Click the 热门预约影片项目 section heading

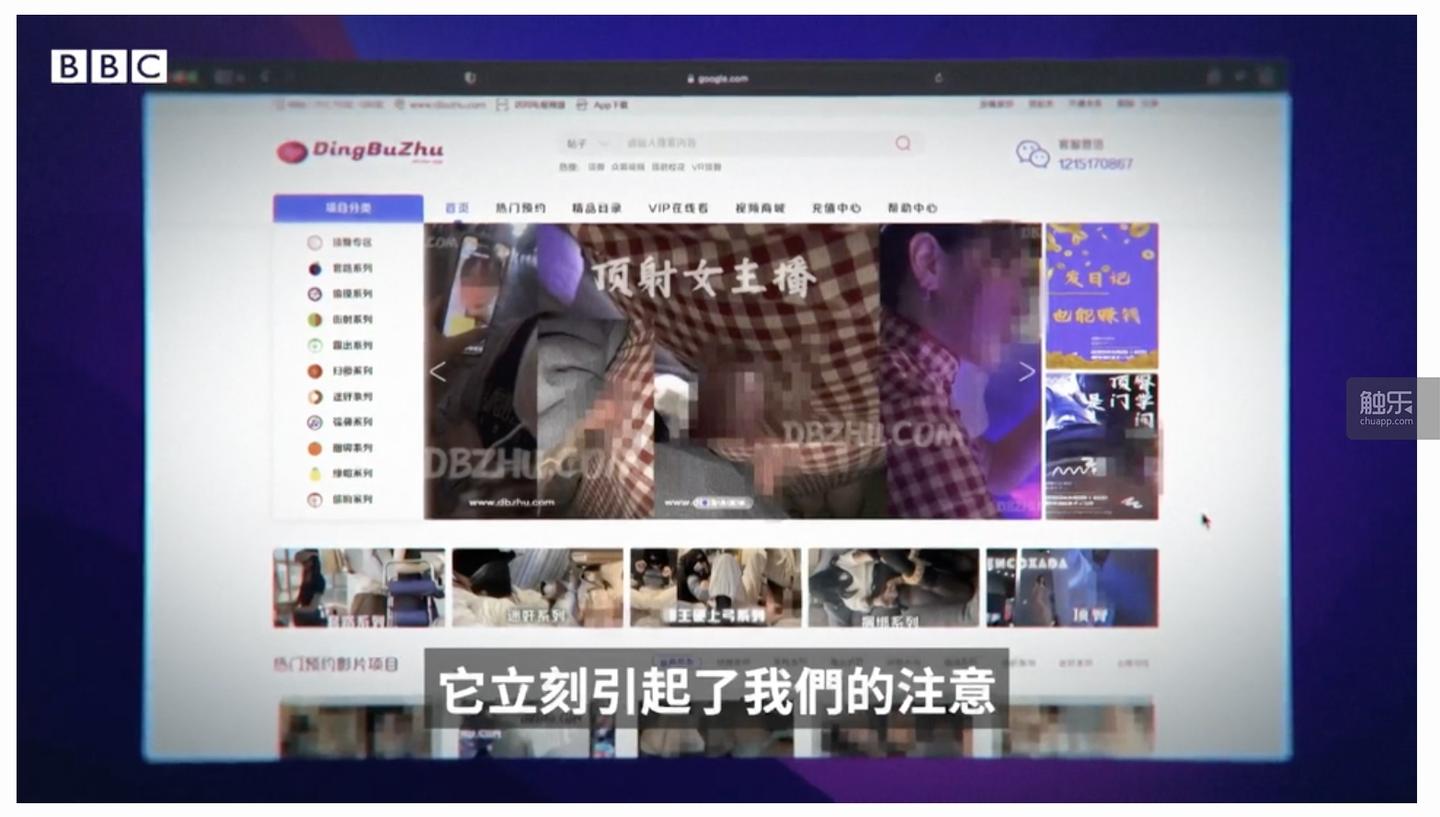pyautogui.click(x=336, y=664)
